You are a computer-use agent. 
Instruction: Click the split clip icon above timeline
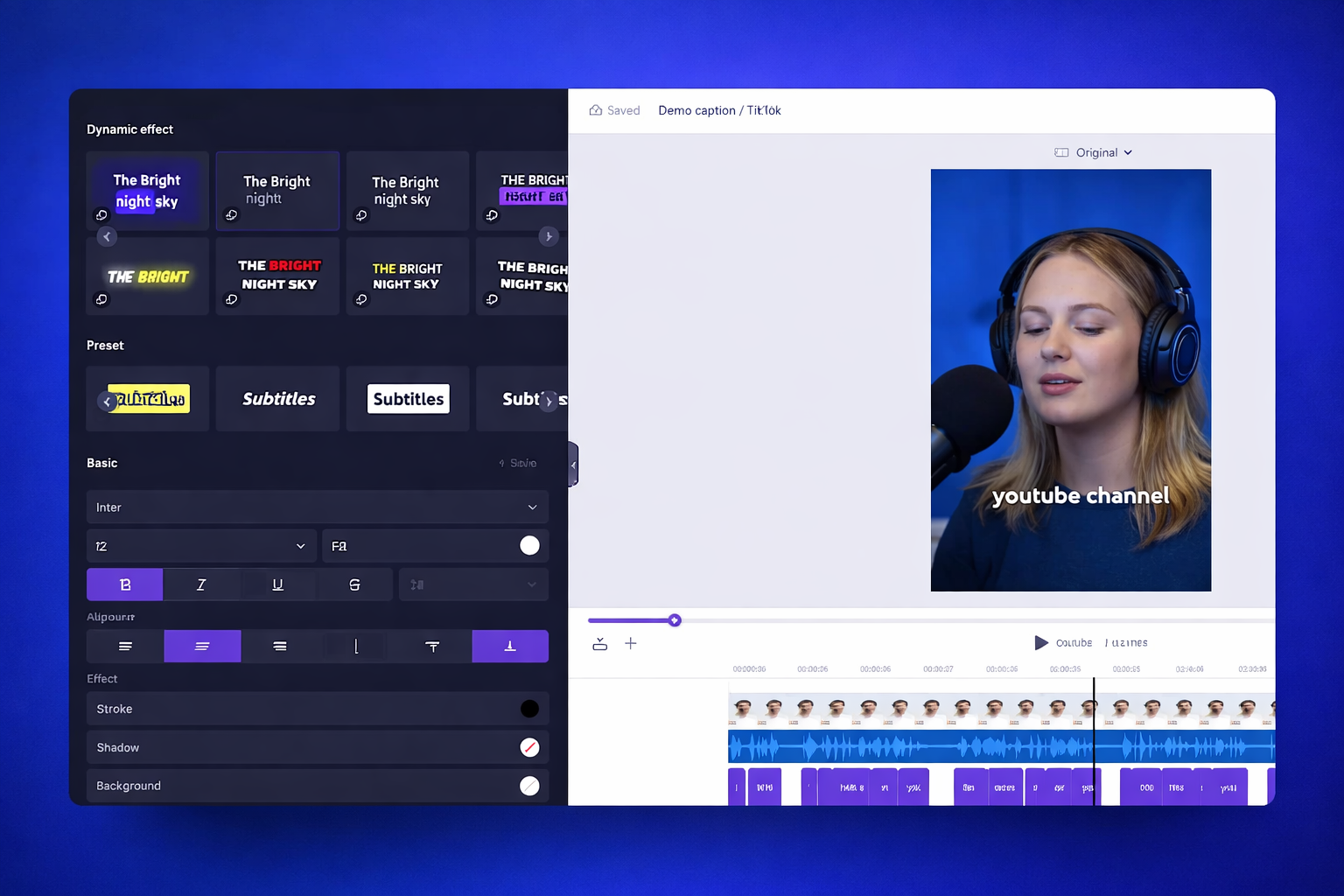pyautogui.click(x=599, y=644)
